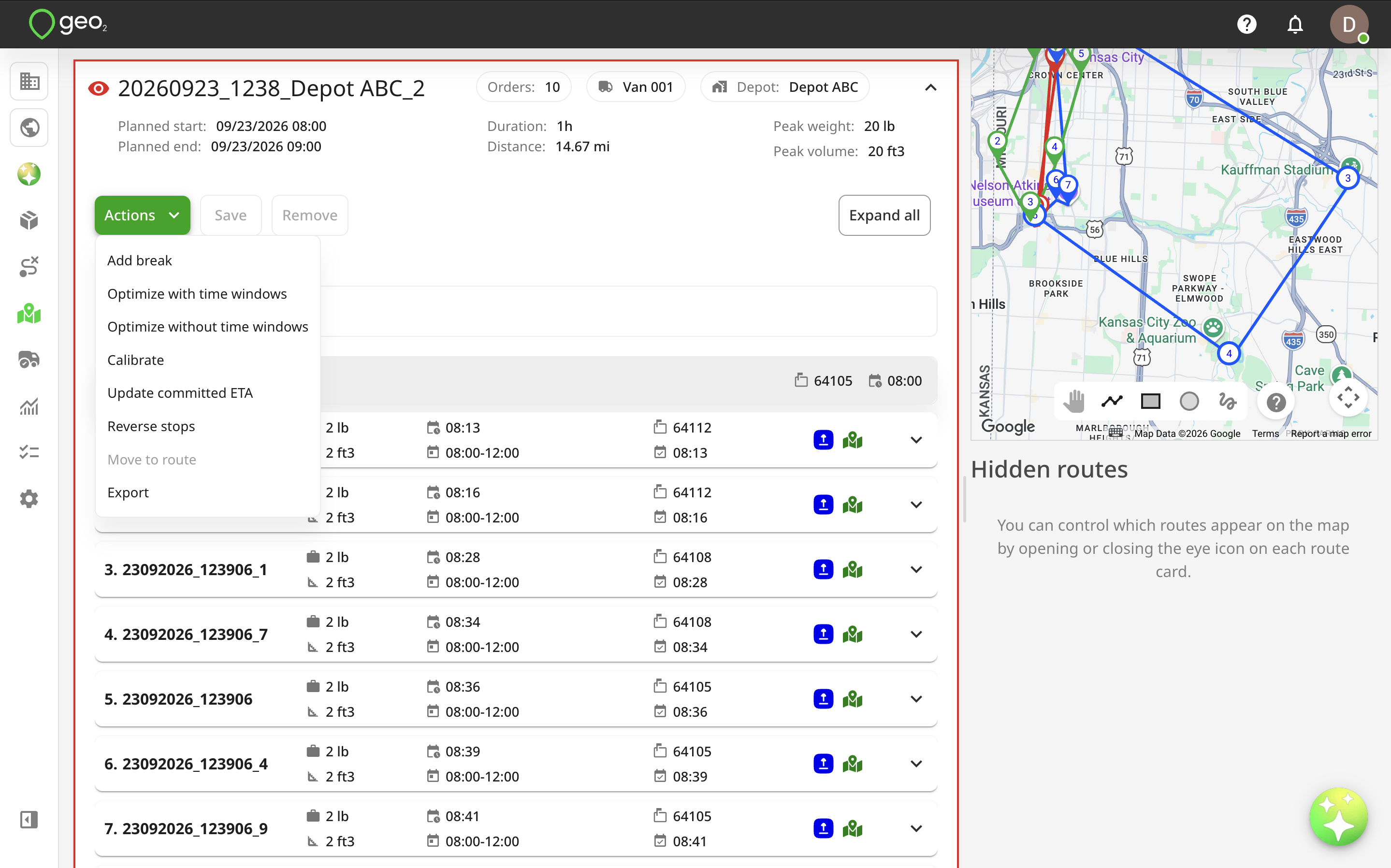1391x868 pixels.
Task: Choose Calibrate from Actions menu
Action: pos(208,360)
